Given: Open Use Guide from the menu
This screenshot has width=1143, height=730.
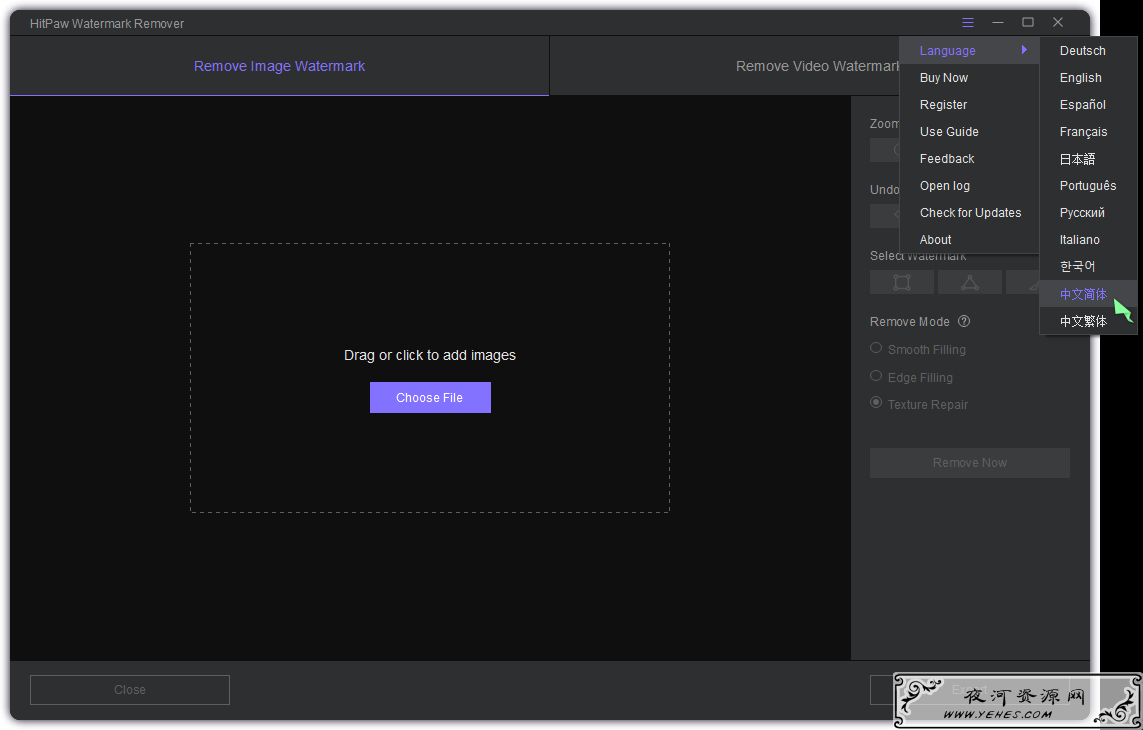Looking at the screenshot, I should pyautogui.click(x=970, y=131).
